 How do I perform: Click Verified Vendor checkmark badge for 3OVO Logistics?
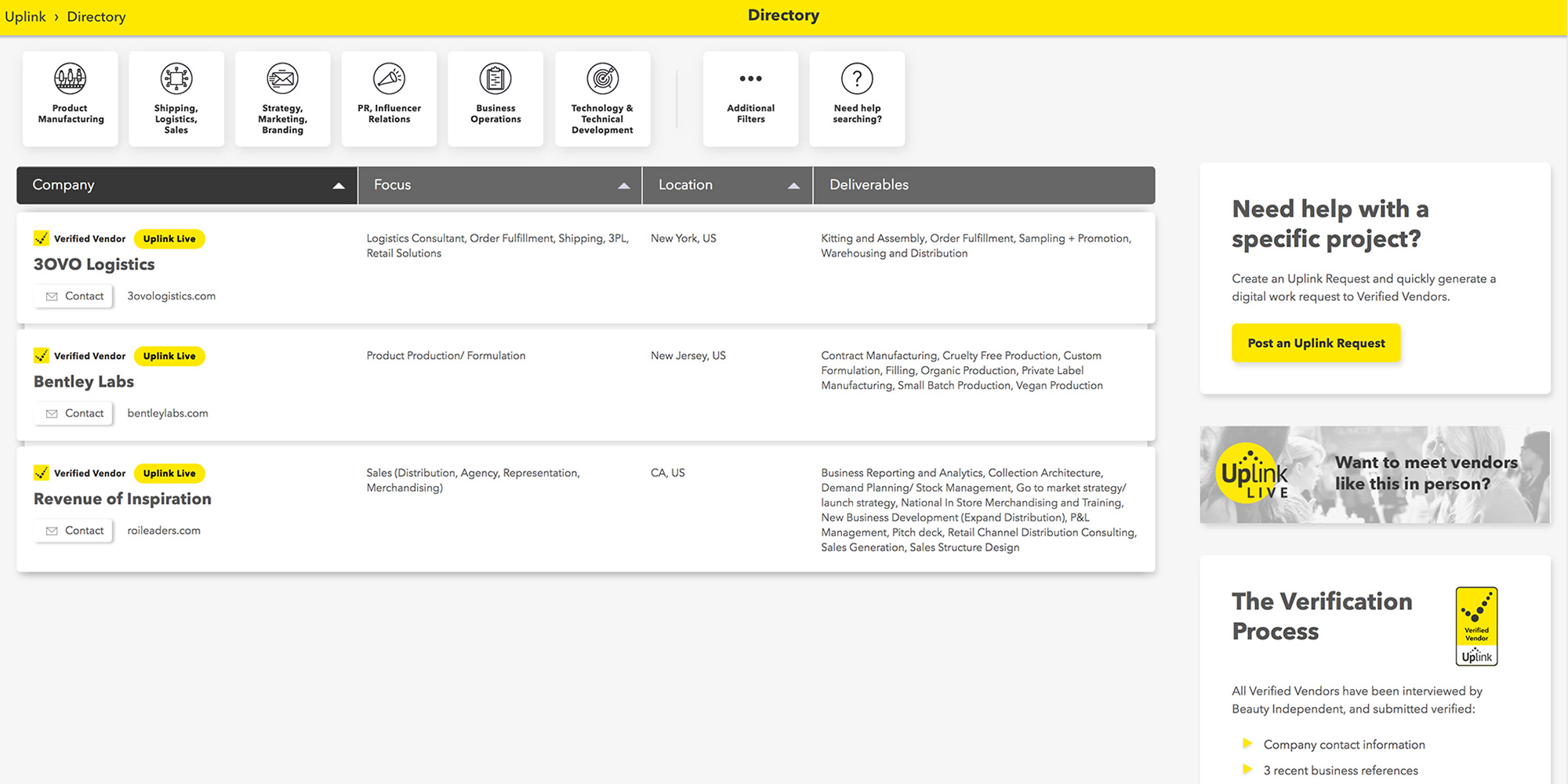click(42, 238)
